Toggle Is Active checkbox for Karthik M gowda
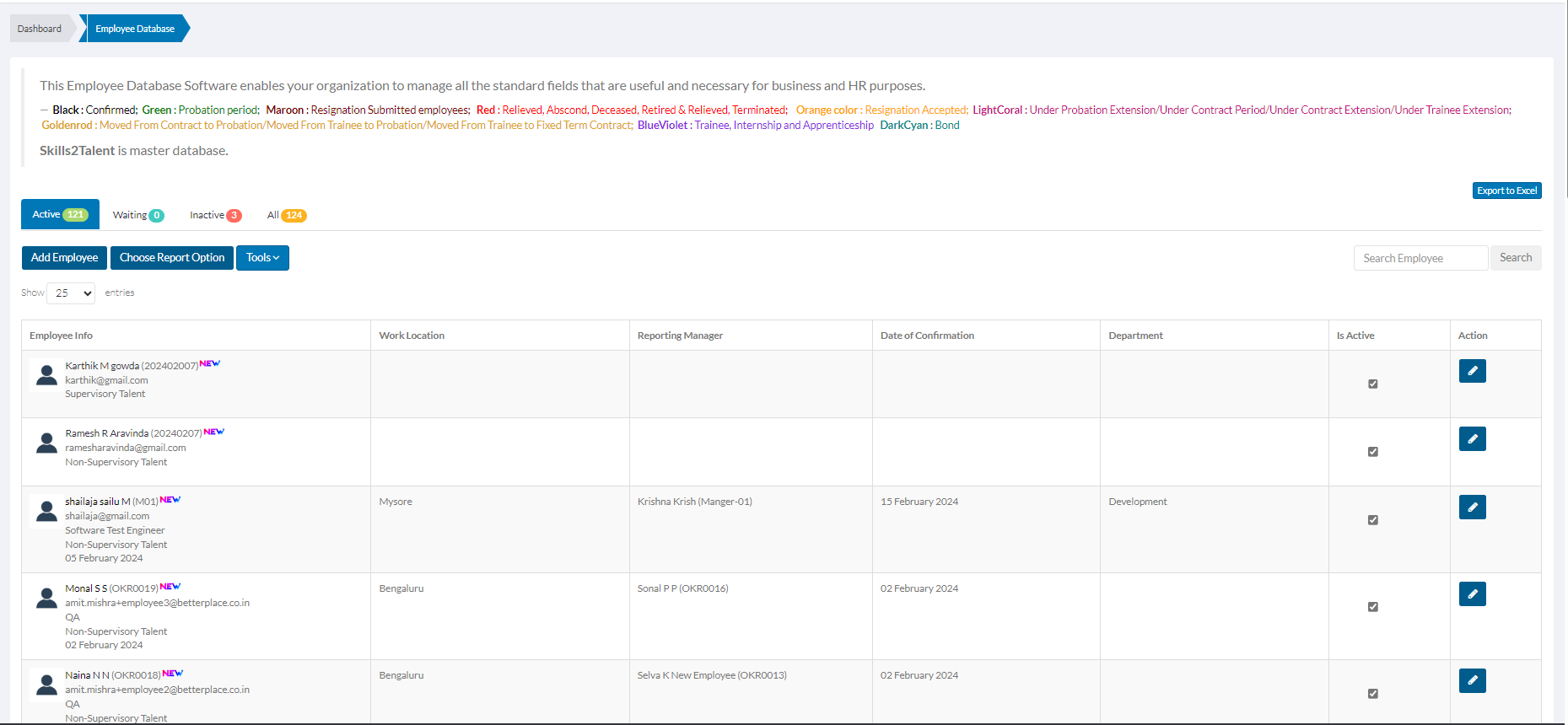This screenshot has width=1568, height=725. (1372, 384)
